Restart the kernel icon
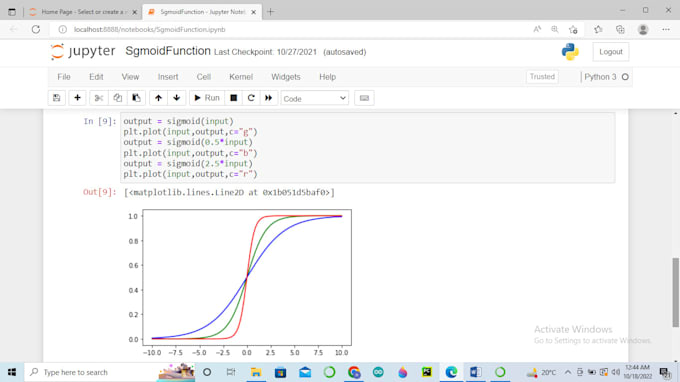 [x=251, y=98]
